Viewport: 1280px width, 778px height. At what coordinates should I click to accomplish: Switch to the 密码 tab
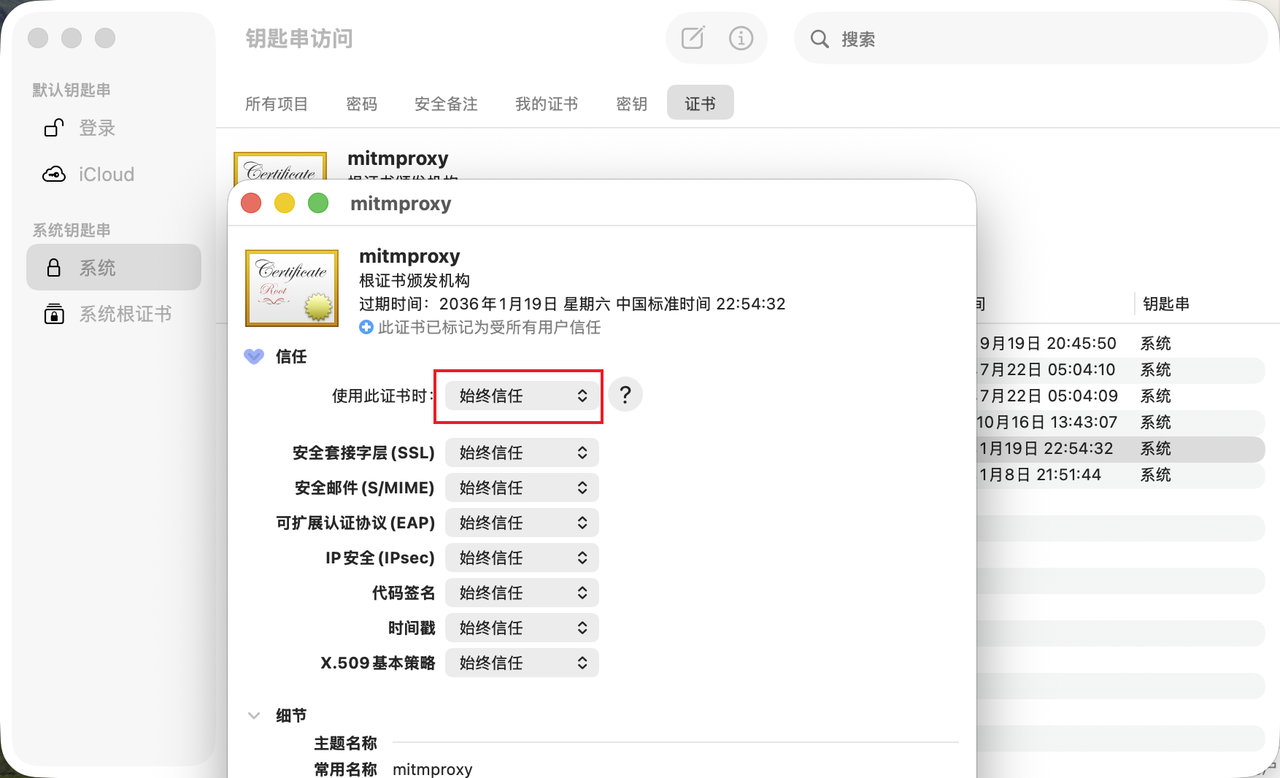[361, 102]
